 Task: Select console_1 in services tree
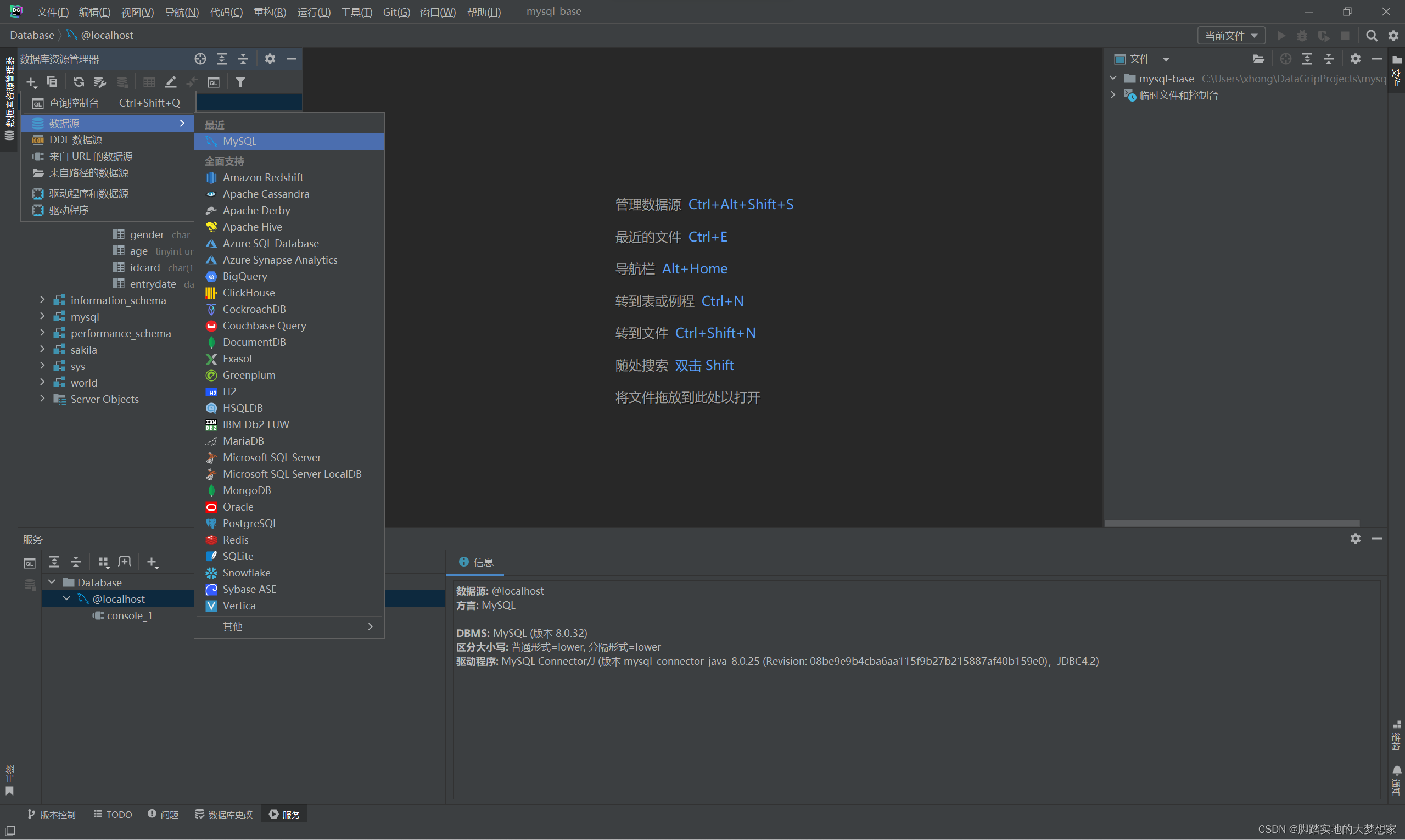(x=129, y=615)
